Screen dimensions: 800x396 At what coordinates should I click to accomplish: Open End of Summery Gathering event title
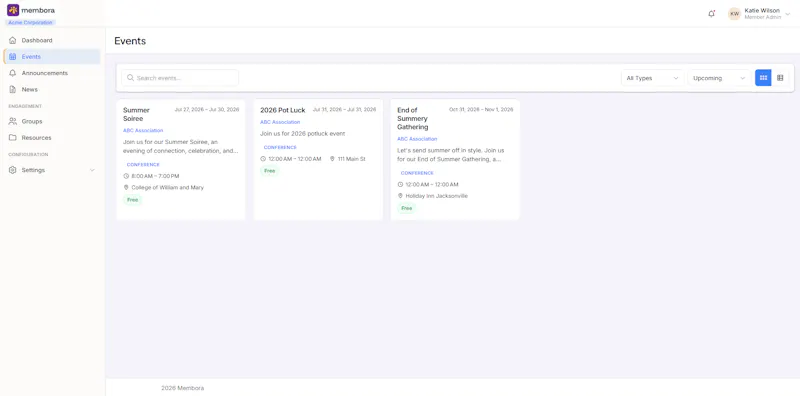(413, 118)
